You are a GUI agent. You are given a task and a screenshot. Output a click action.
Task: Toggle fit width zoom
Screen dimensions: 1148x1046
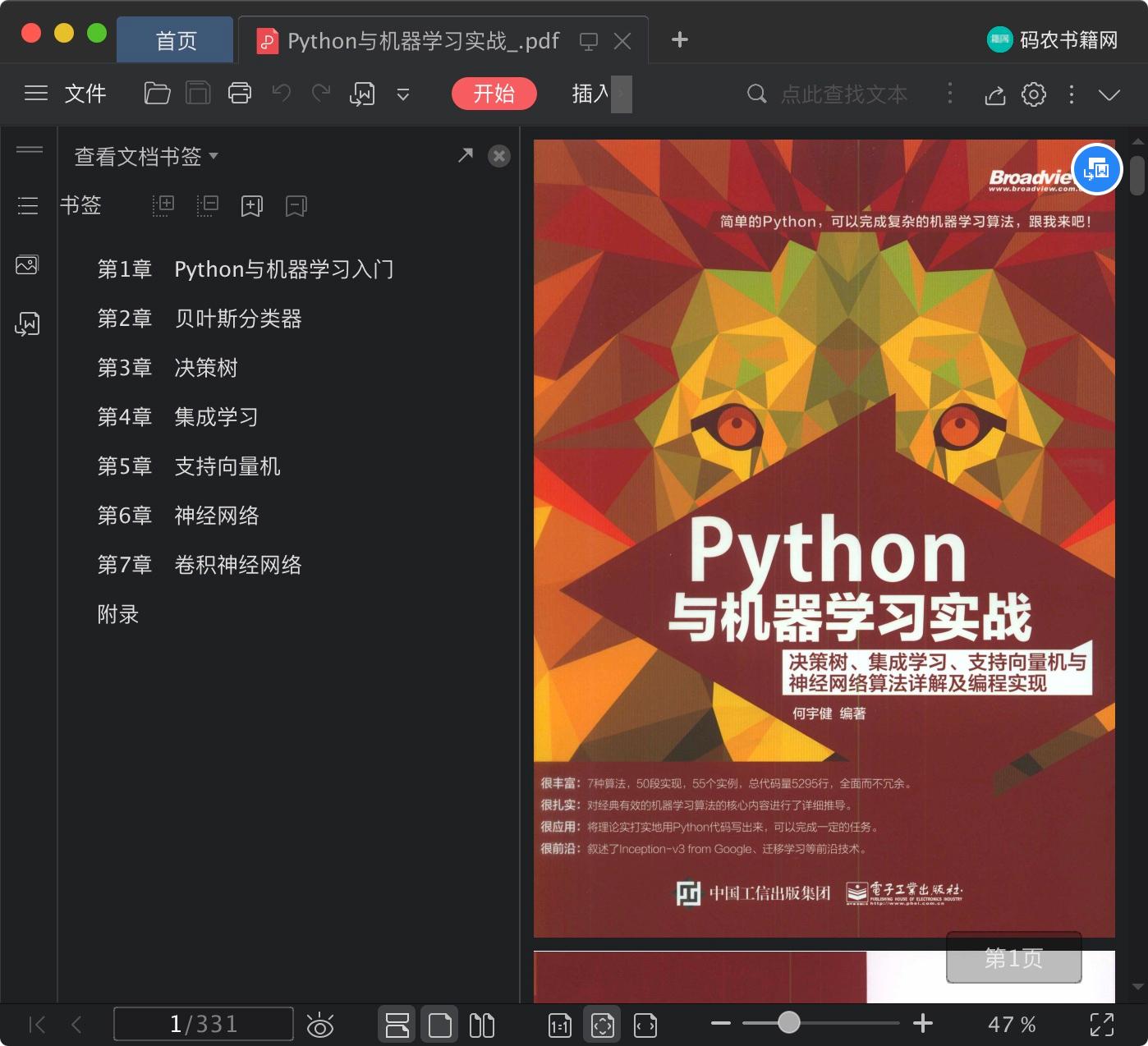point(645,1025)
